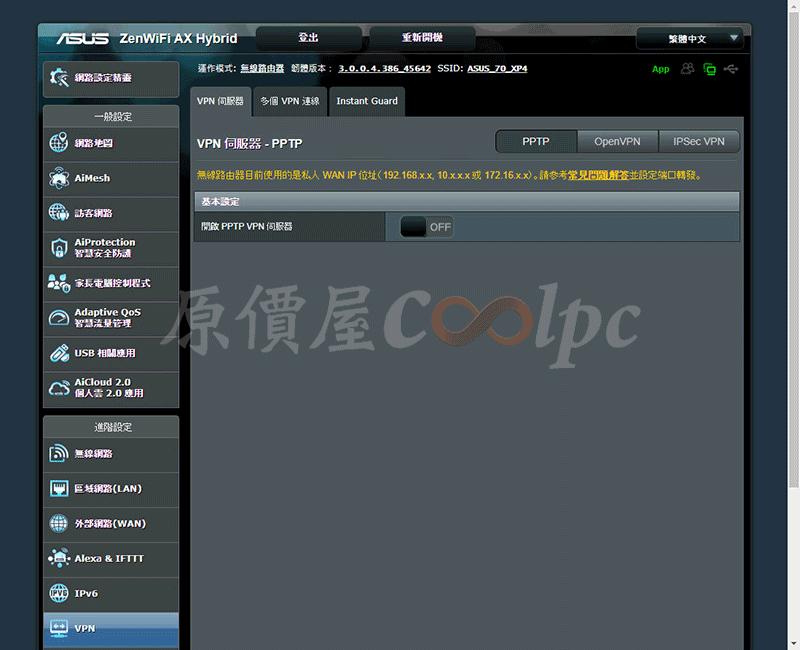Enable the PPTP VPN server switch

click(427, 227)
